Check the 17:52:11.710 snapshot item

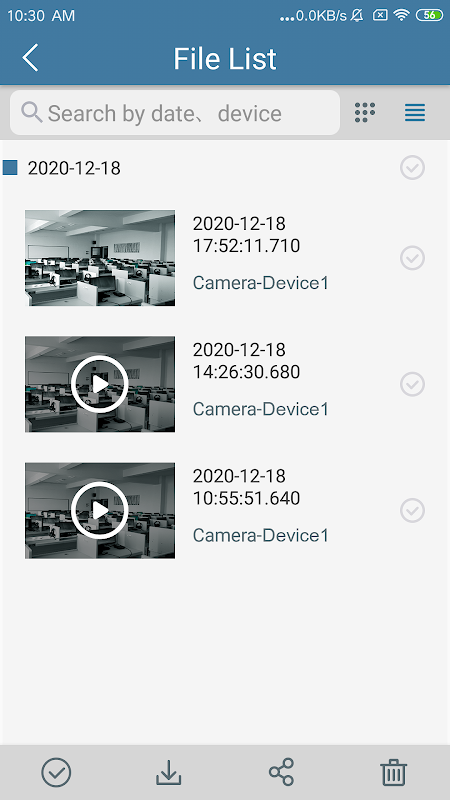412,258
